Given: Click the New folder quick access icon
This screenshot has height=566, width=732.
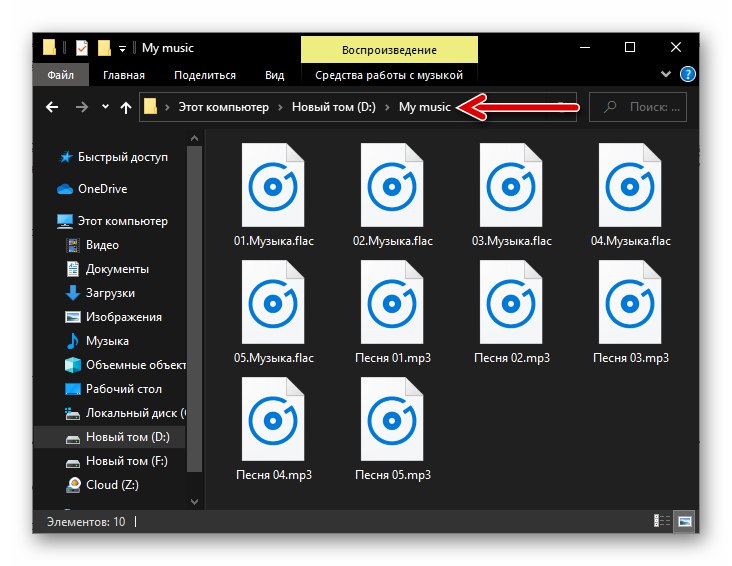Looking at the screenshot, I should pos(104,48).
